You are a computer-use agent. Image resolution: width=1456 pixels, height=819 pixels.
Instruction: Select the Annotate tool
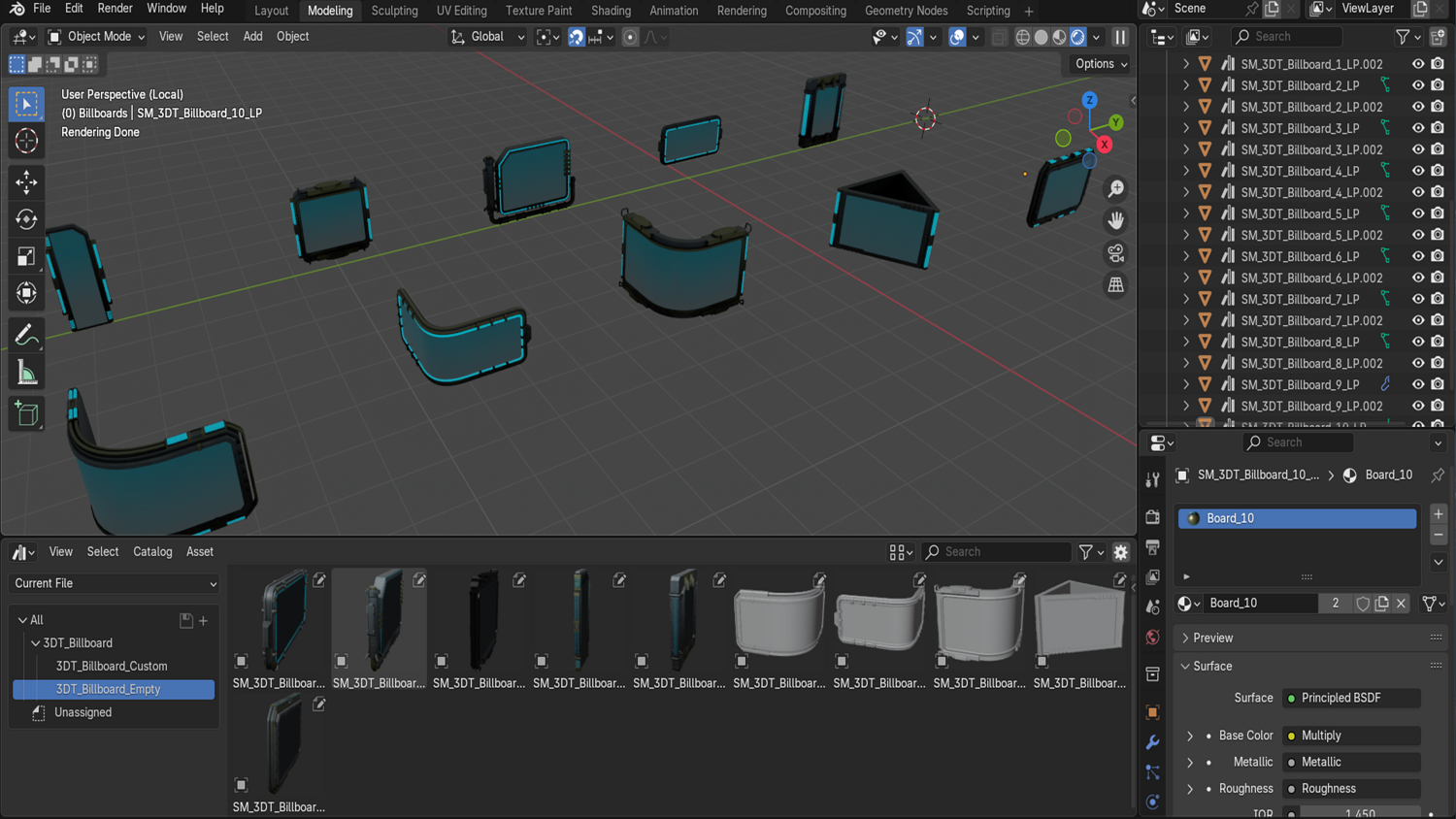tap(26, 335)
